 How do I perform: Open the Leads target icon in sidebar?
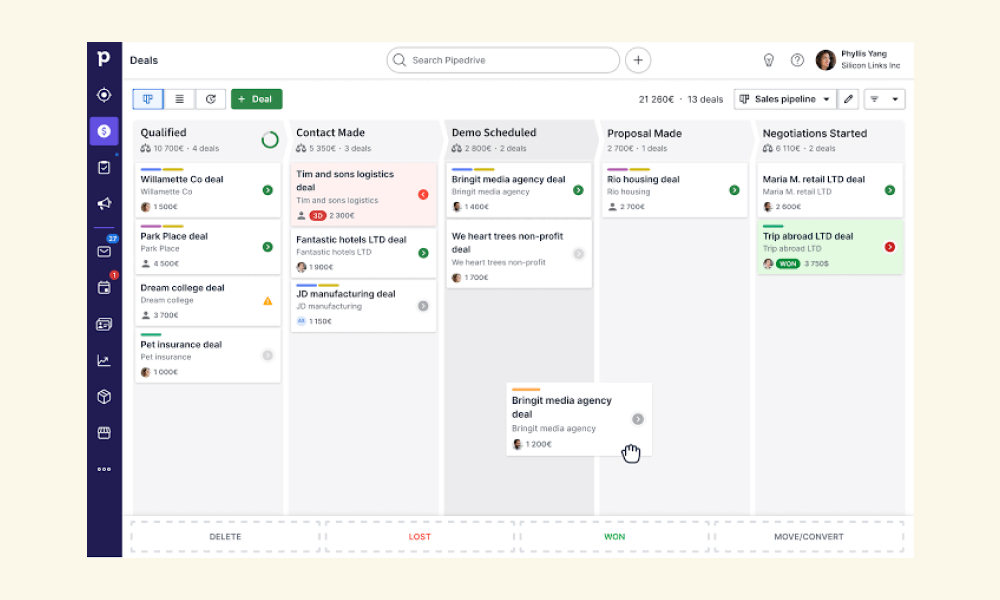point(104,95)
